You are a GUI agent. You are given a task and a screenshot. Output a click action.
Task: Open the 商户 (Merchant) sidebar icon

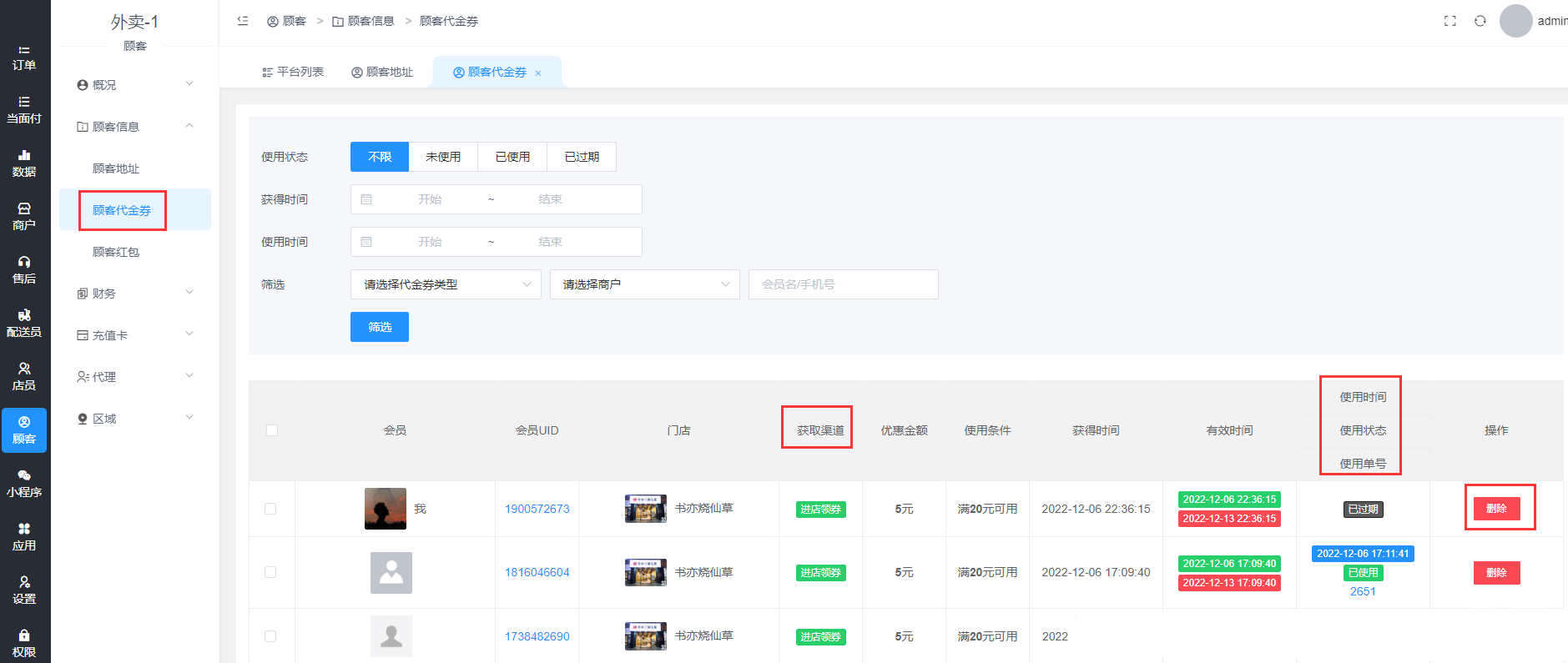24,217
